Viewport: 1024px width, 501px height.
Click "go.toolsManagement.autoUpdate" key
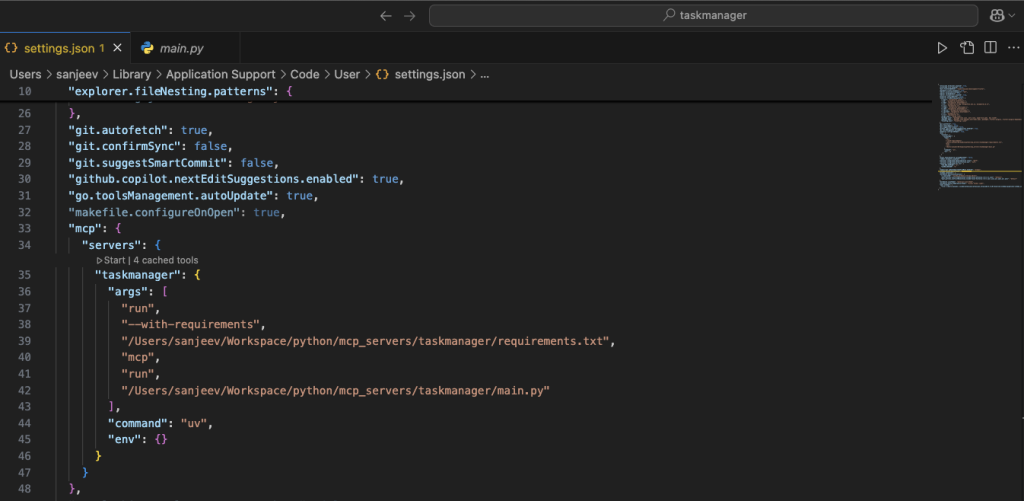tap(170, 195)
